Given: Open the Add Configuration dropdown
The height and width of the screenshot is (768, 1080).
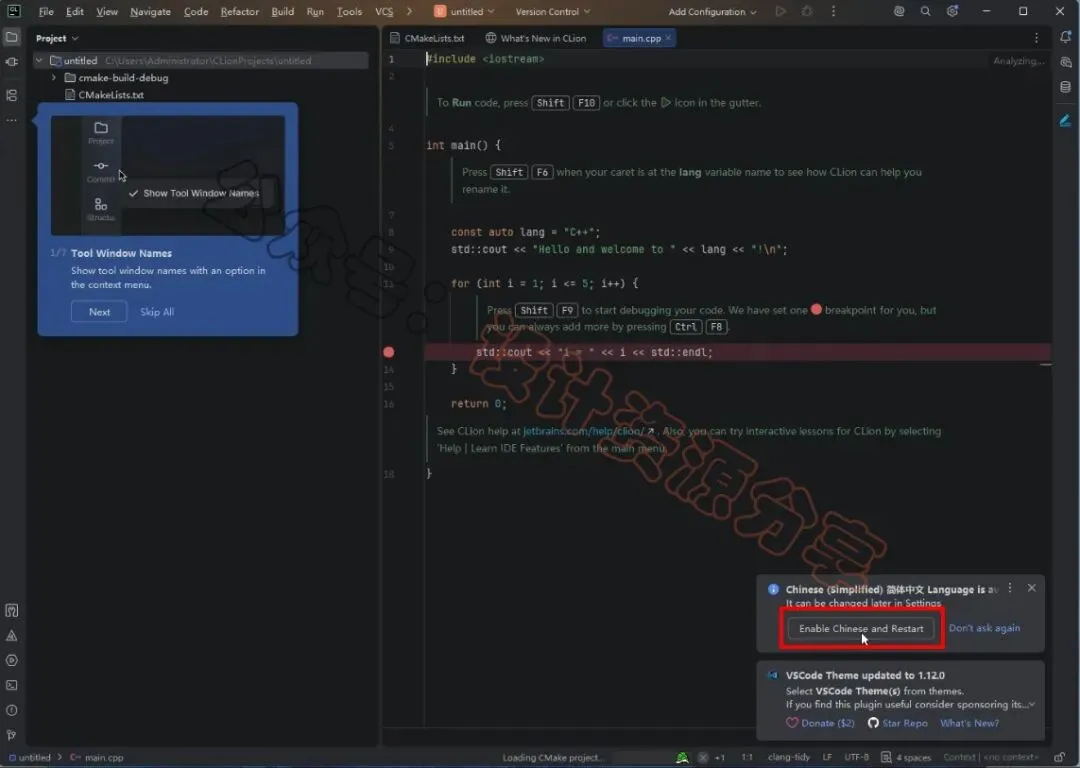Looking at the screenshot, I should coord(712,12).
